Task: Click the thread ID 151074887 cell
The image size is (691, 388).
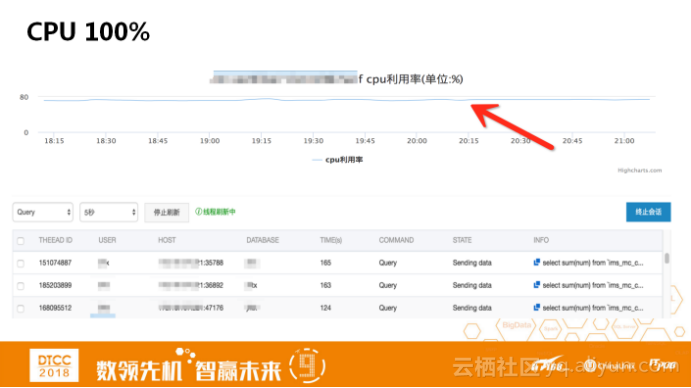Action: [x=55, y=263]
